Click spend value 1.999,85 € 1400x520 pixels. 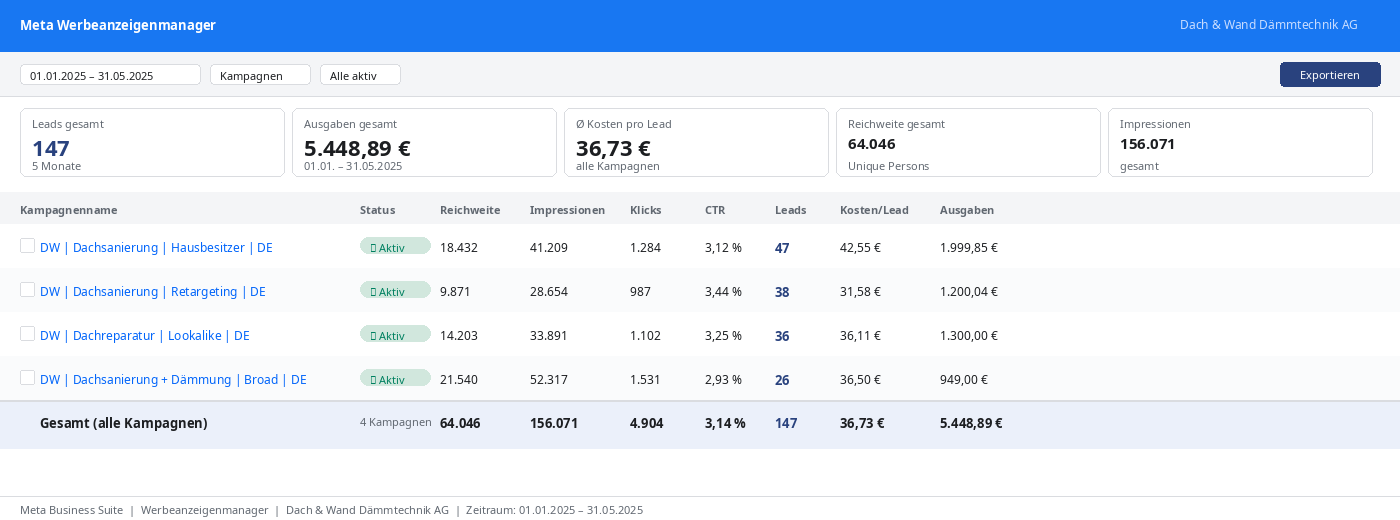[969, 248]
